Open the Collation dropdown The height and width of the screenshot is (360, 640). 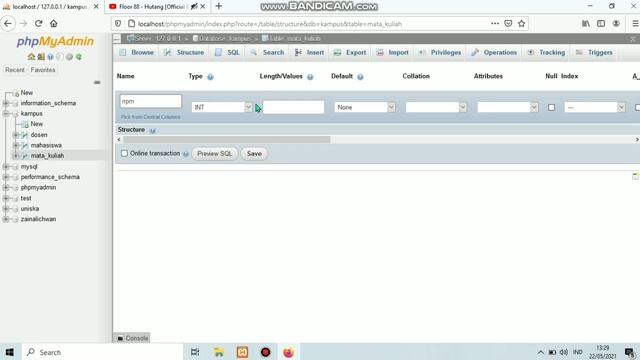click(436, 107)
